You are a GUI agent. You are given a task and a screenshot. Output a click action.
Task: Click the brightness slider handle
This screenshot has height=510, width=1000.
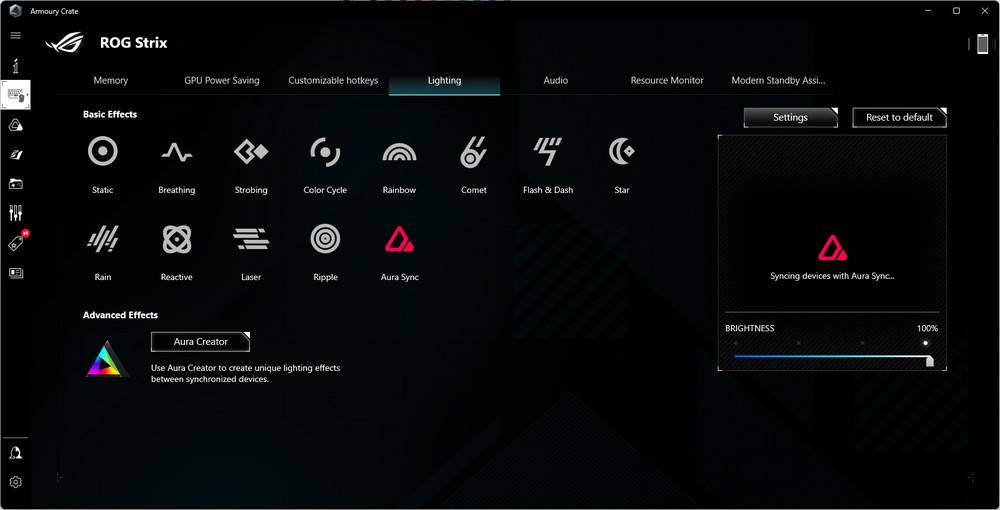(x=929, y=360)
